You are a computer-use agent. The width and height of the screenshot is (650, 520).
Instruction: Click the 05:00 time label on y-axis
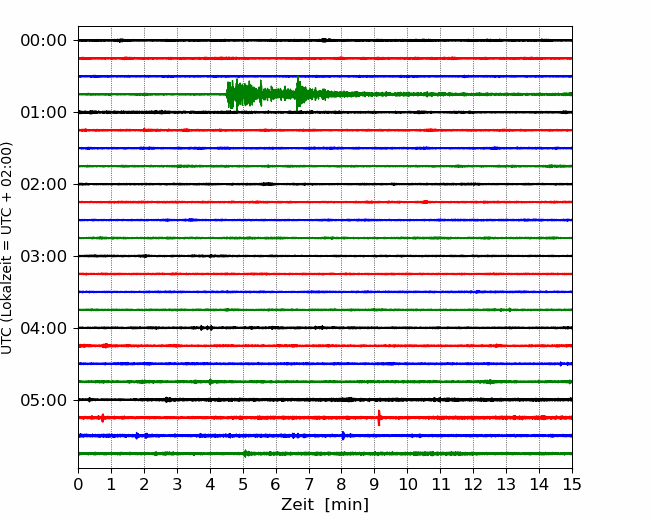coord(44,401)
